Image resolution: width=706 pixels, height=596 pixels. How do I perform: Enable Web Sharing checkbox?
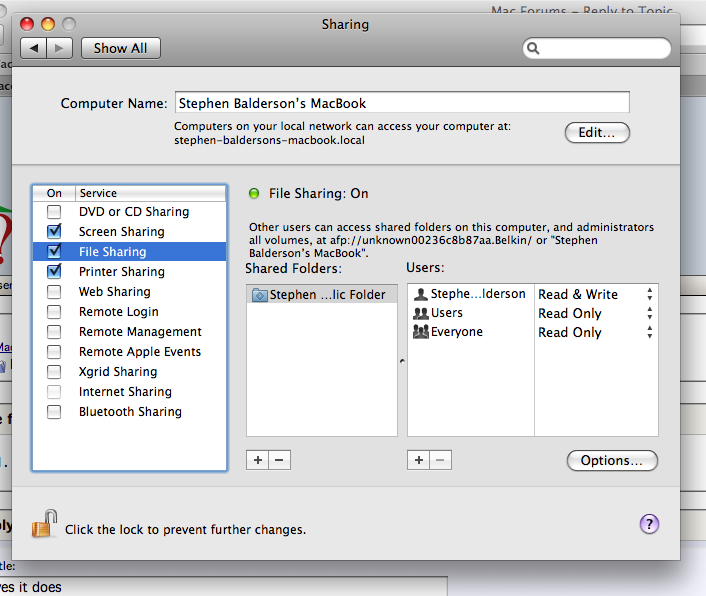click(54, 292)
